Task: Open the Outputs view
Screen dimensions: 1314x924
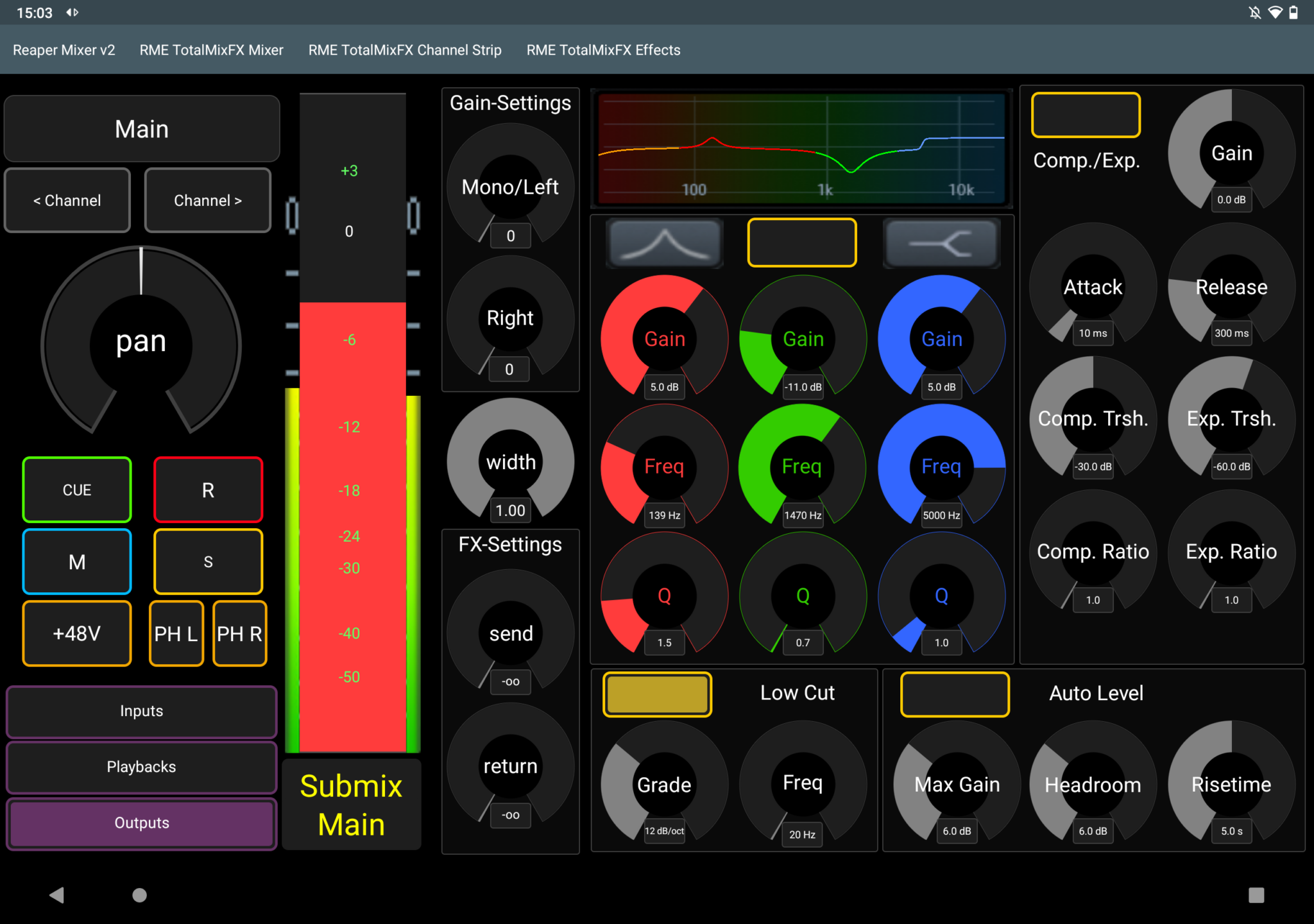Action: 141,823
